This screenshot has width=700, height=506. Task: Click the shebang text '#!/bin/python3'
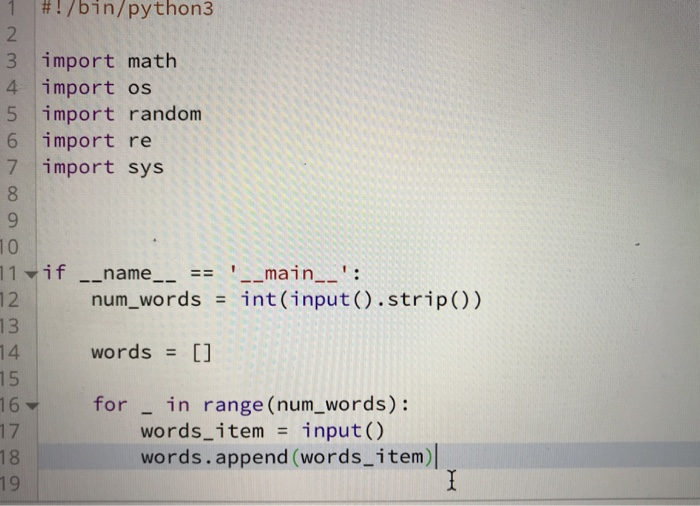pos(128,9)
